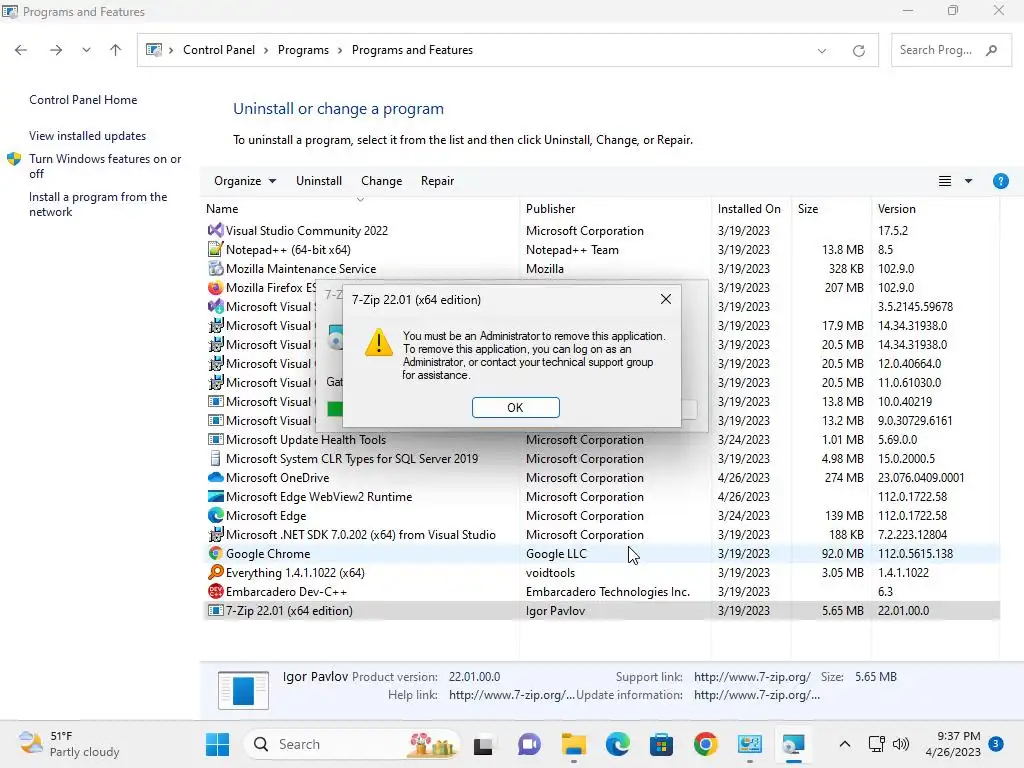The image size is (1024, 768).
Task: Open Install a program from the network
Action: [x=98, y=204]
